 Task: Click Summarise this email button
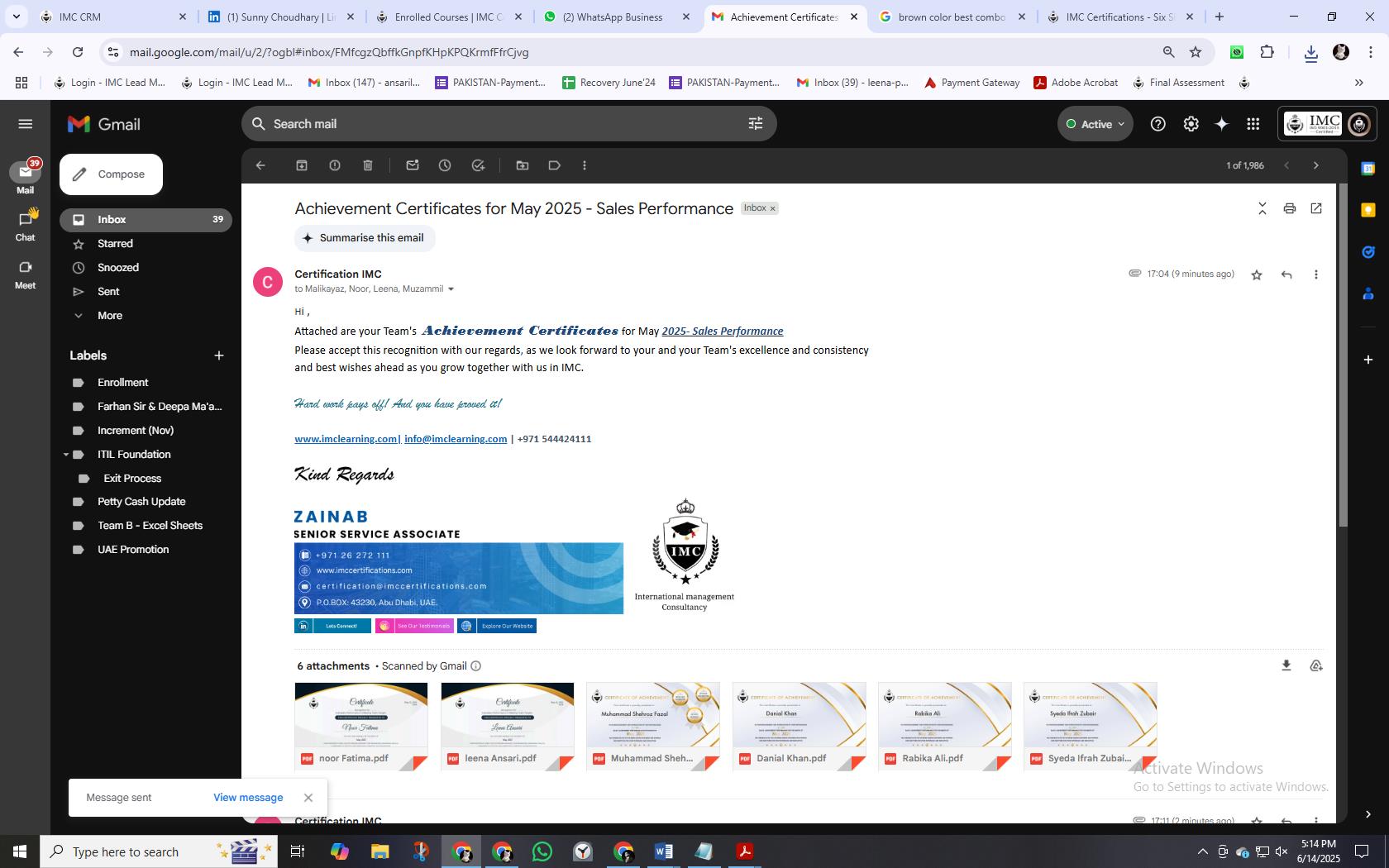click(x=365, y=238)
